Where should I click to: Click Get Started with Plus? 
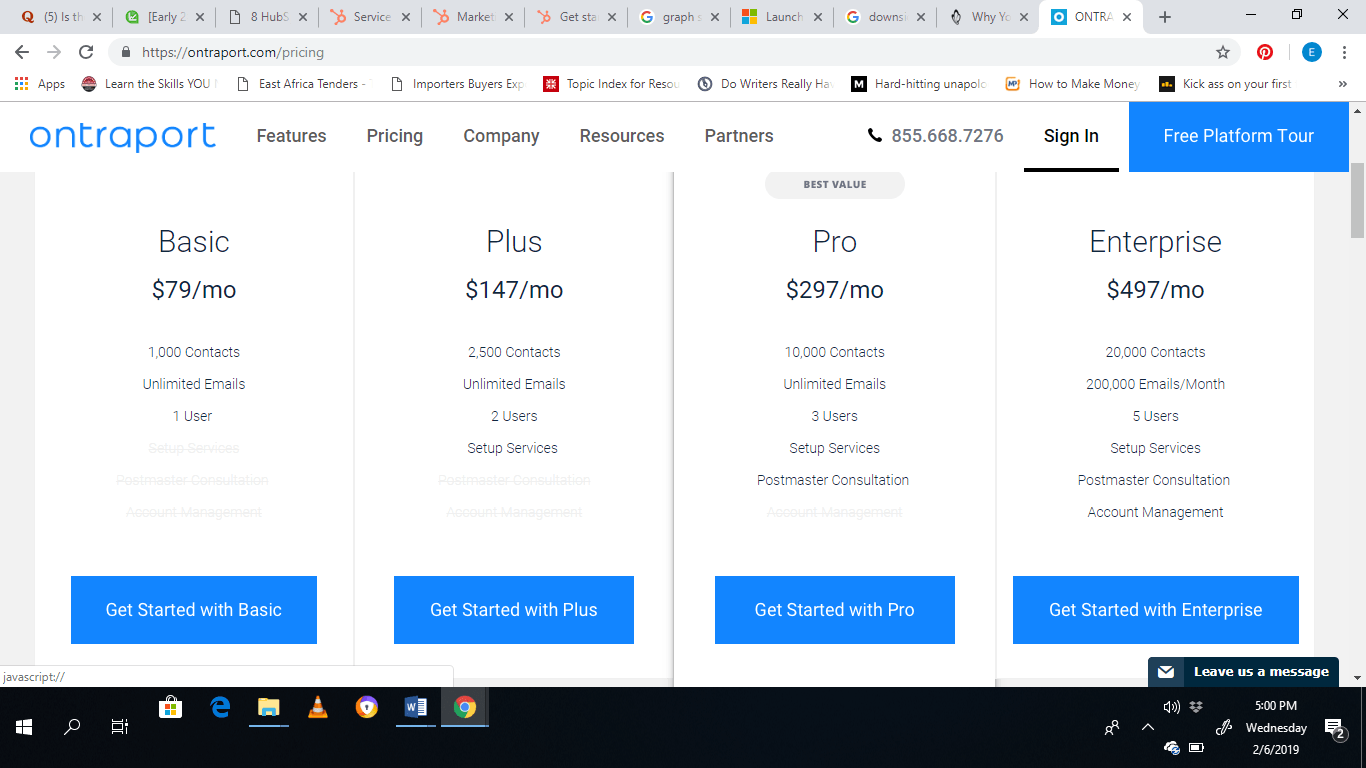(514, 610)
